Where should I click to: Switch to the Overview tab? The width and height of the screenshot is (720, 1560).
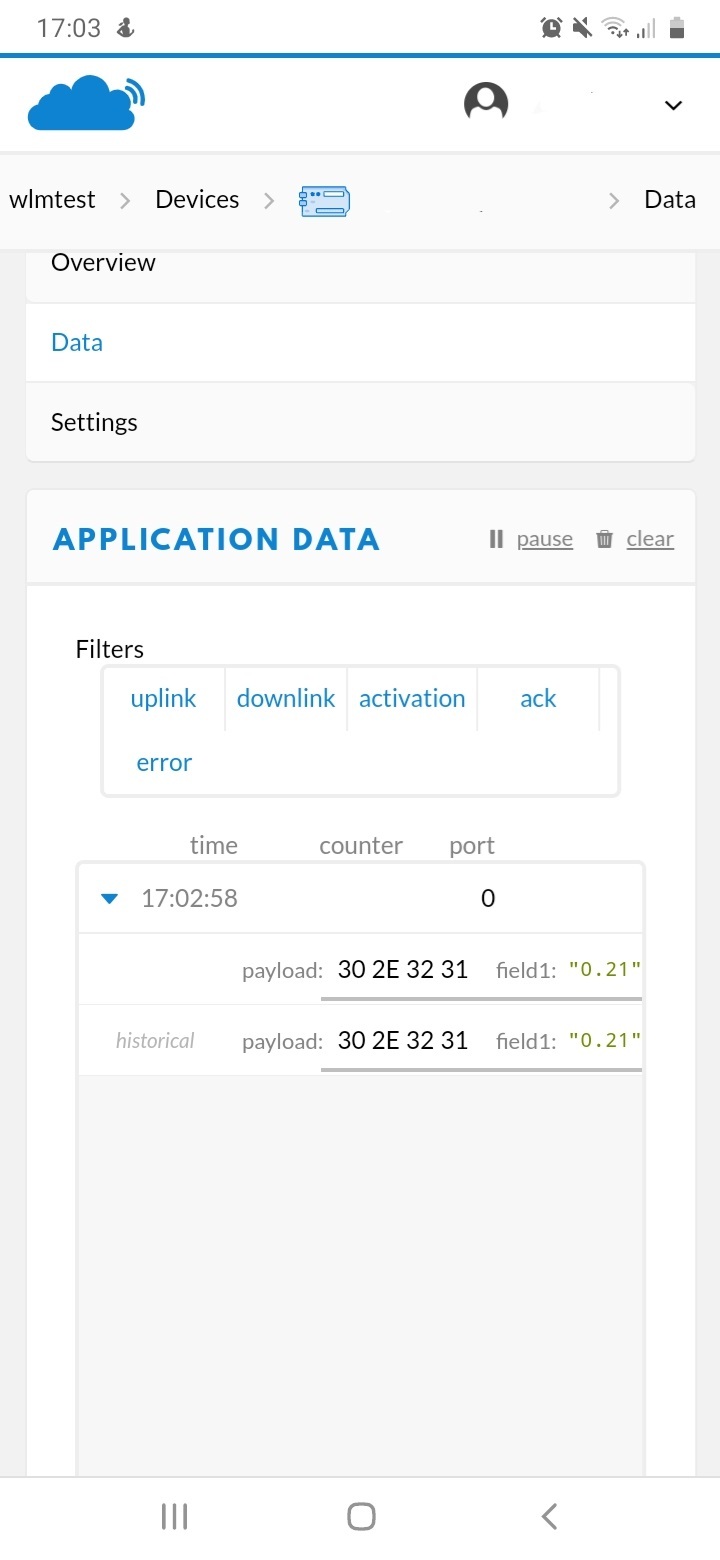coord(103,262)
